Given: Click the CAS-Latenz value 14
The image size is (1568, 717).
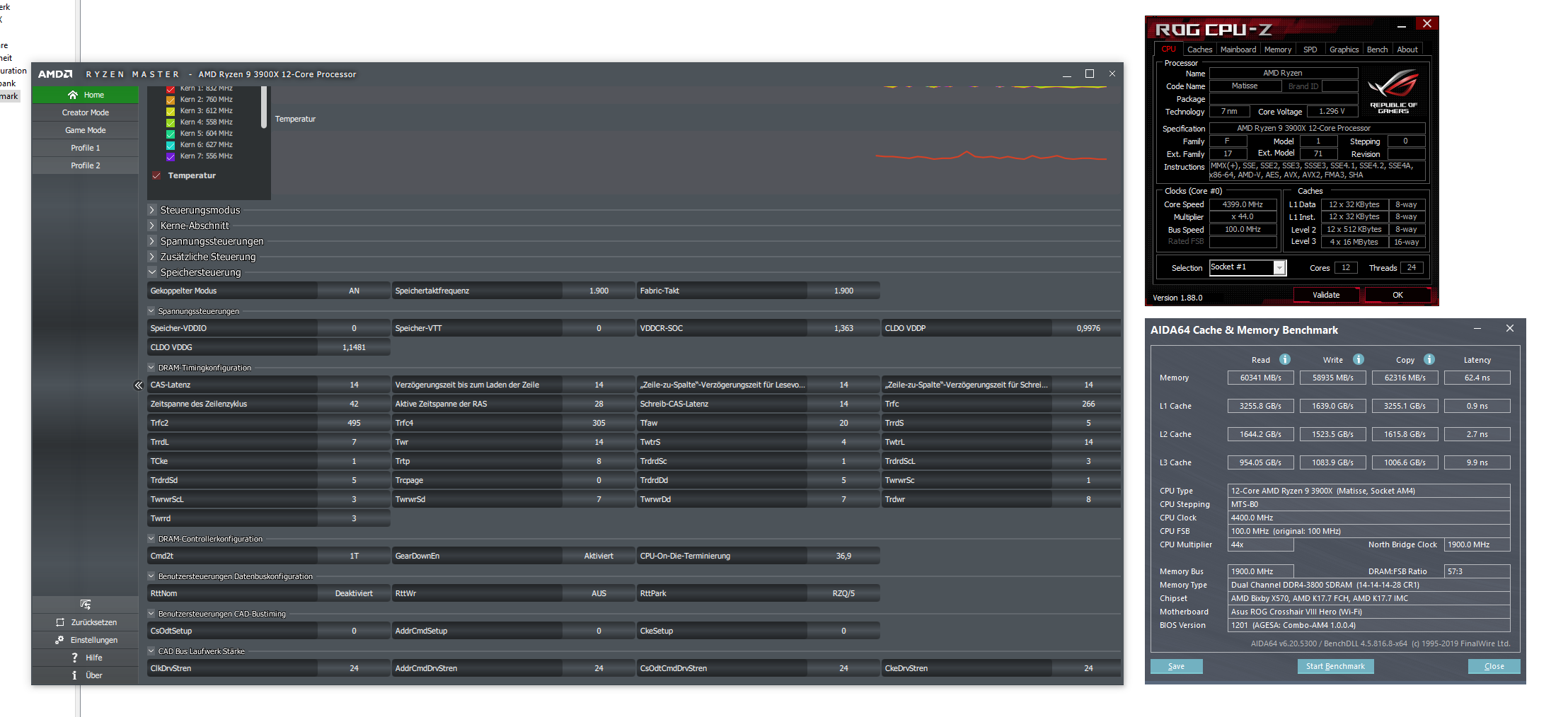Looking at the screenshot, I should [354, 385].
